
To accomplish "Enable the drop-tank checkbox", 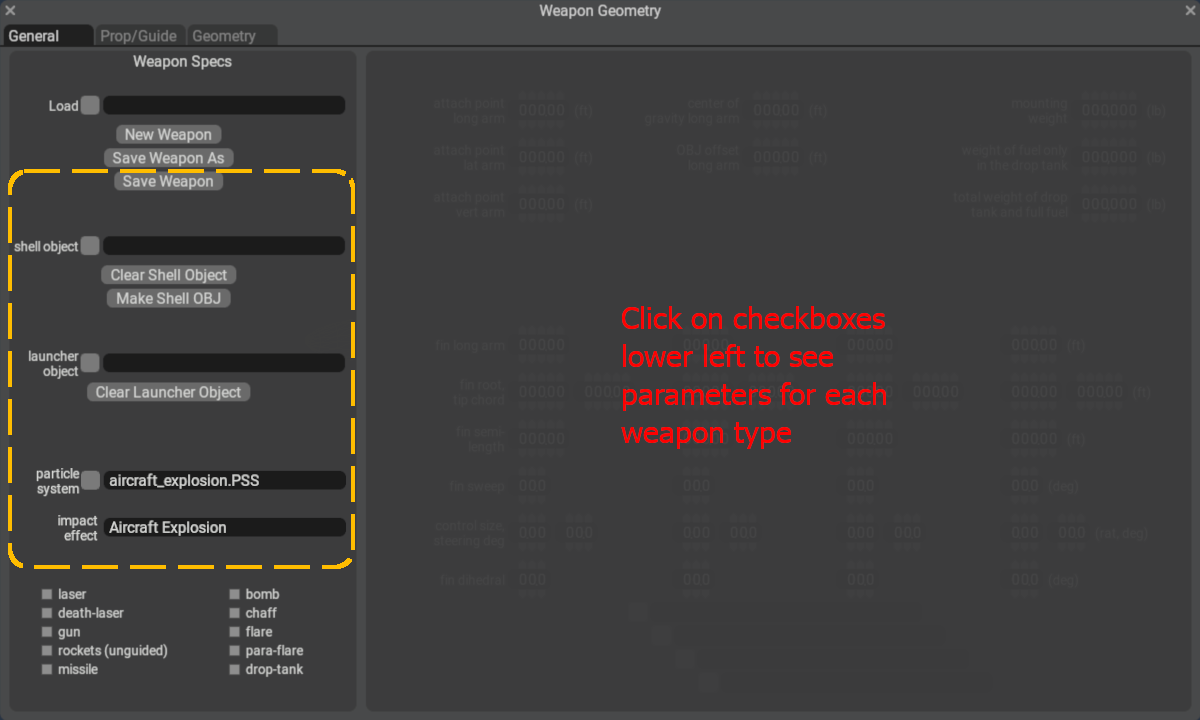I will pos(235,670).
